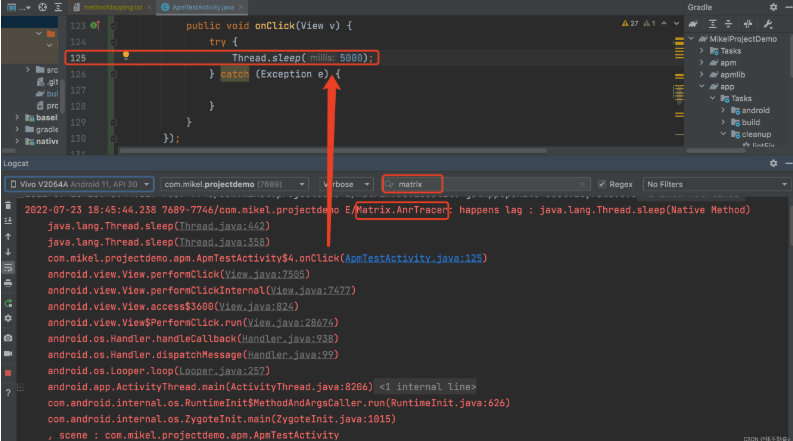
Task: Select gradle folder in project tree
Action: (47, 129)
